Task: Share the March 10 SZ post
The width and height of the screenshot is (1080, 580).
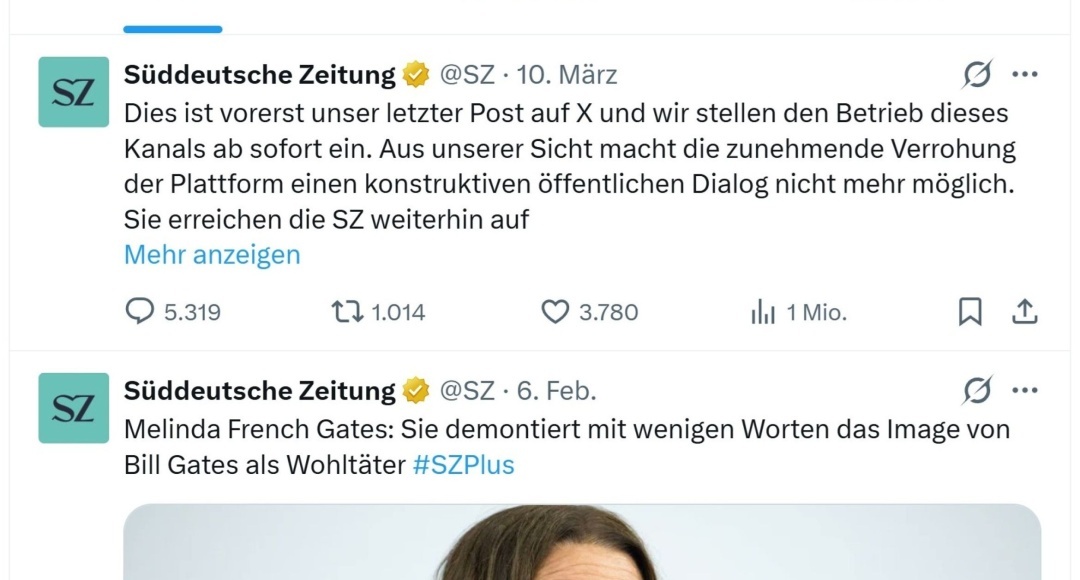Action: click(x=1024, y=312)
